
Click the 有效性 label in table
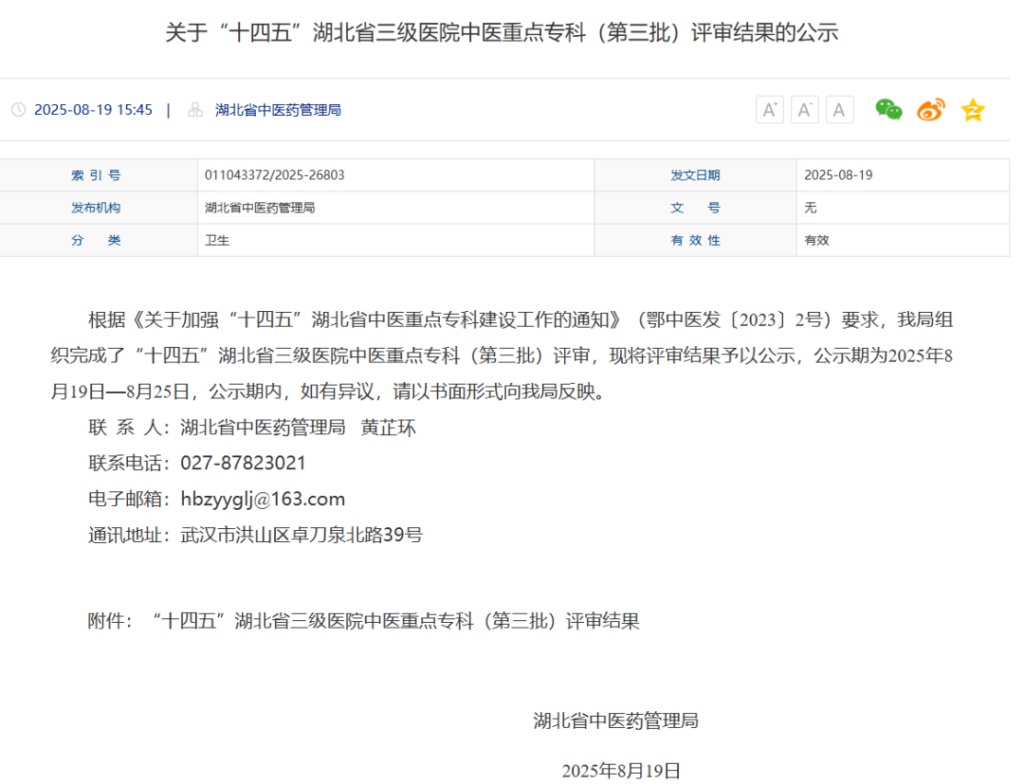(x=695, y=240)
